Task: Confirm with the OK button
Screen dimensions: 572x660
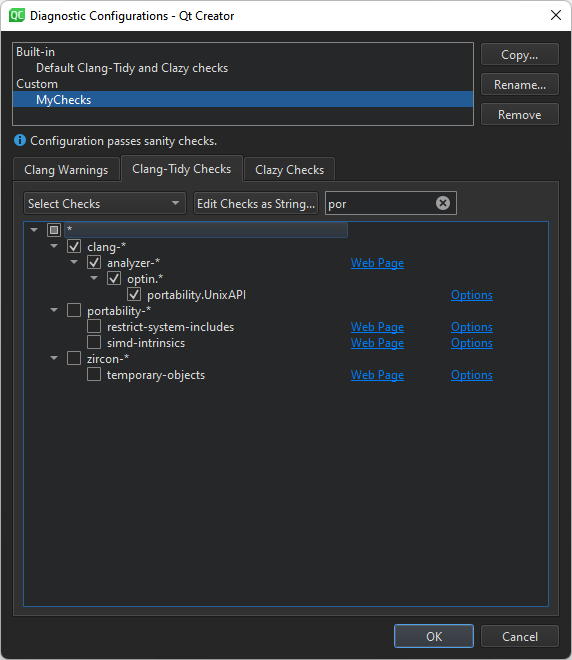Action: click(434, 636)
